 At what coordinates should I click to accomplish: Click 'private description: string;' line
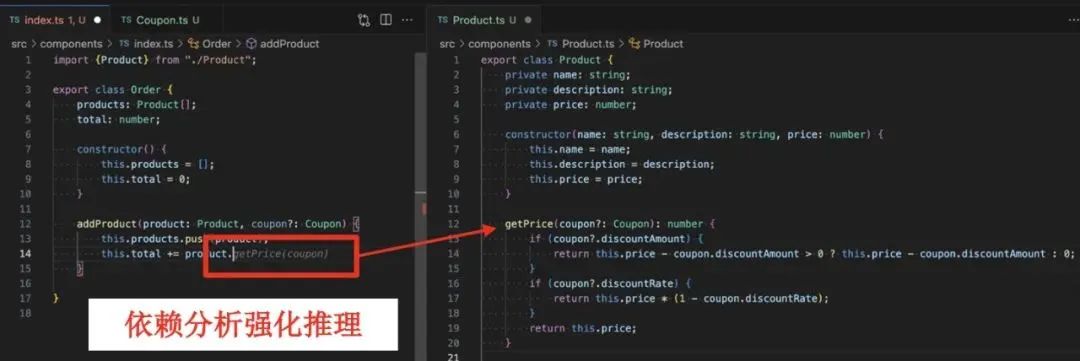(x=589, y=90)
